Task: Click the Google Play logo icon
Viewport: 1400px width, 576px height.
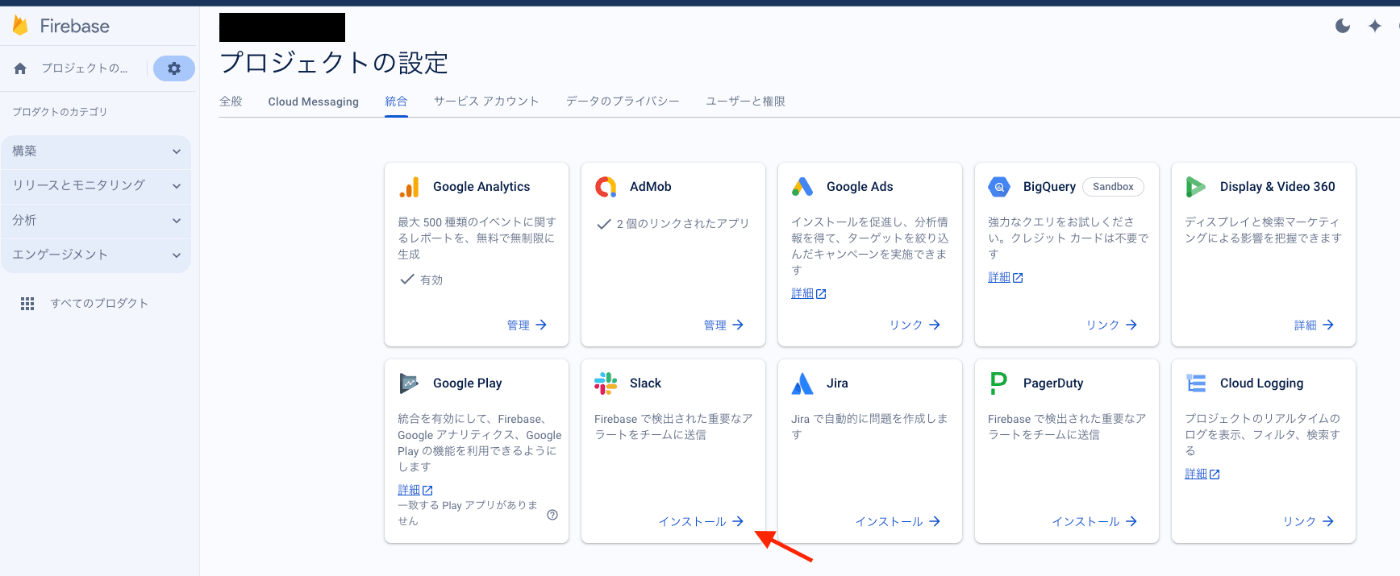Action: click(x=409, y=383)
